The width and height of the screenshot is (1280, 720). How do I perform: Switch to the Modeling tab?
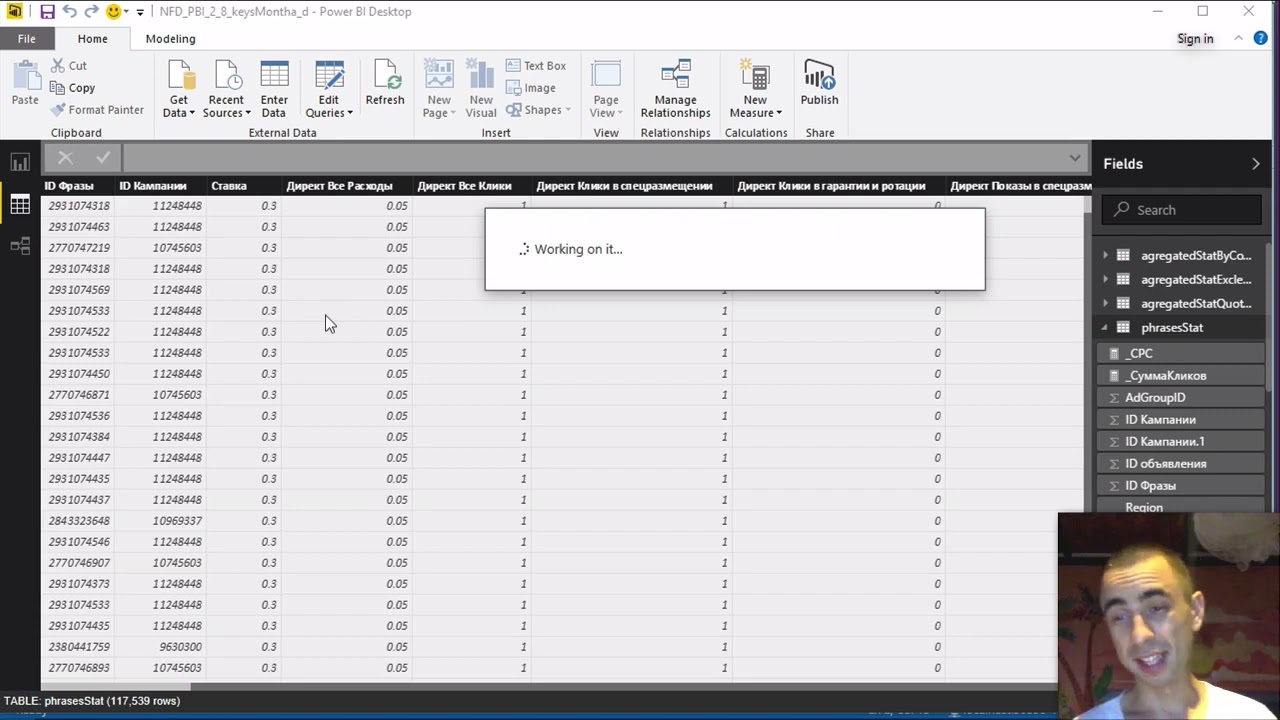click(x=170, y=39)
